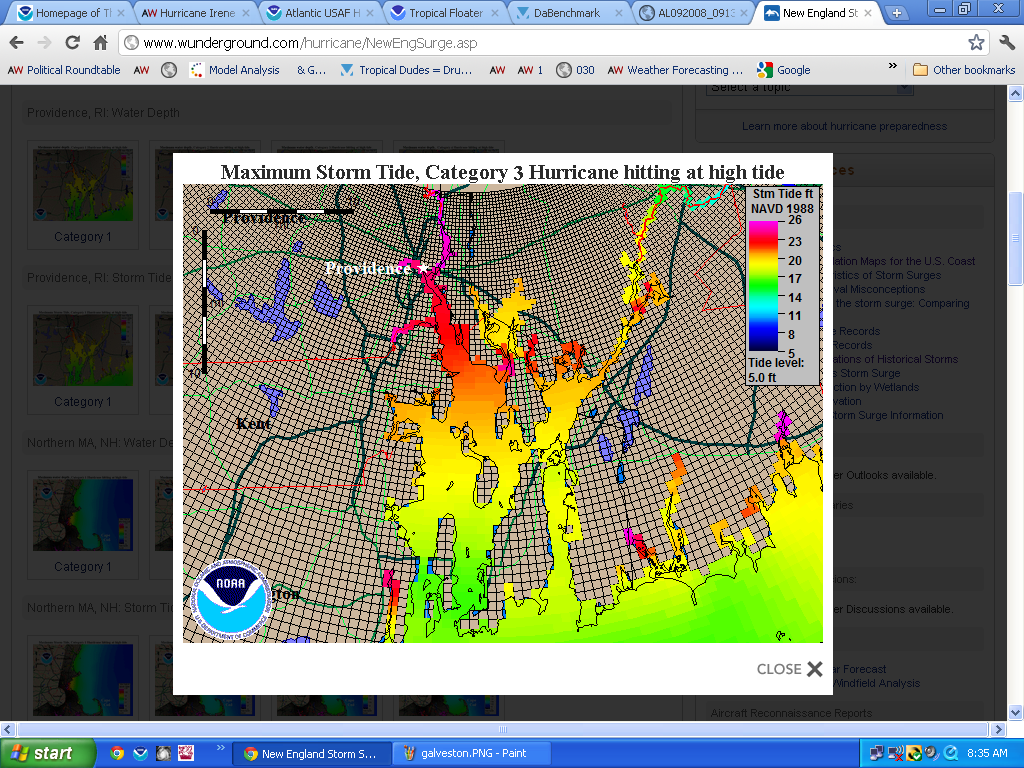Open the browser Home page button
This screenshot has width=1024, height=768.
click(x=101, y=43)
